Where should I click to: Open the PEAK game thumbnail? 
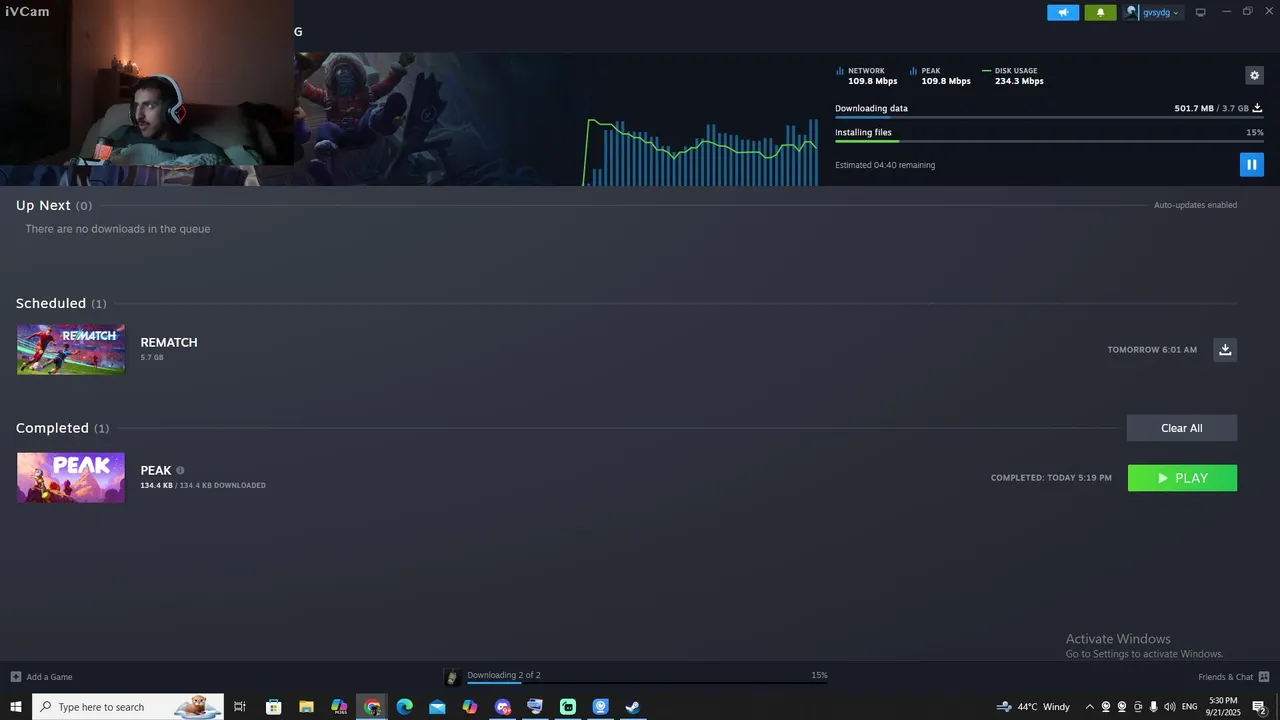(x=71, y=477)
